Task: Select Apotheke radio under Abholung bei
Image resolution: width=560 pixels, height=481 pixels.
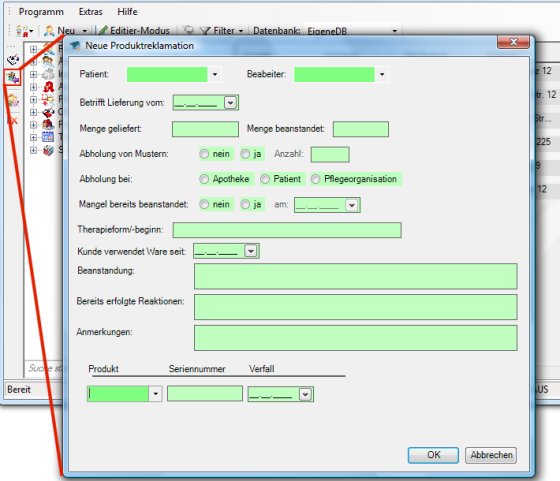Action: (x=204, y=179)
